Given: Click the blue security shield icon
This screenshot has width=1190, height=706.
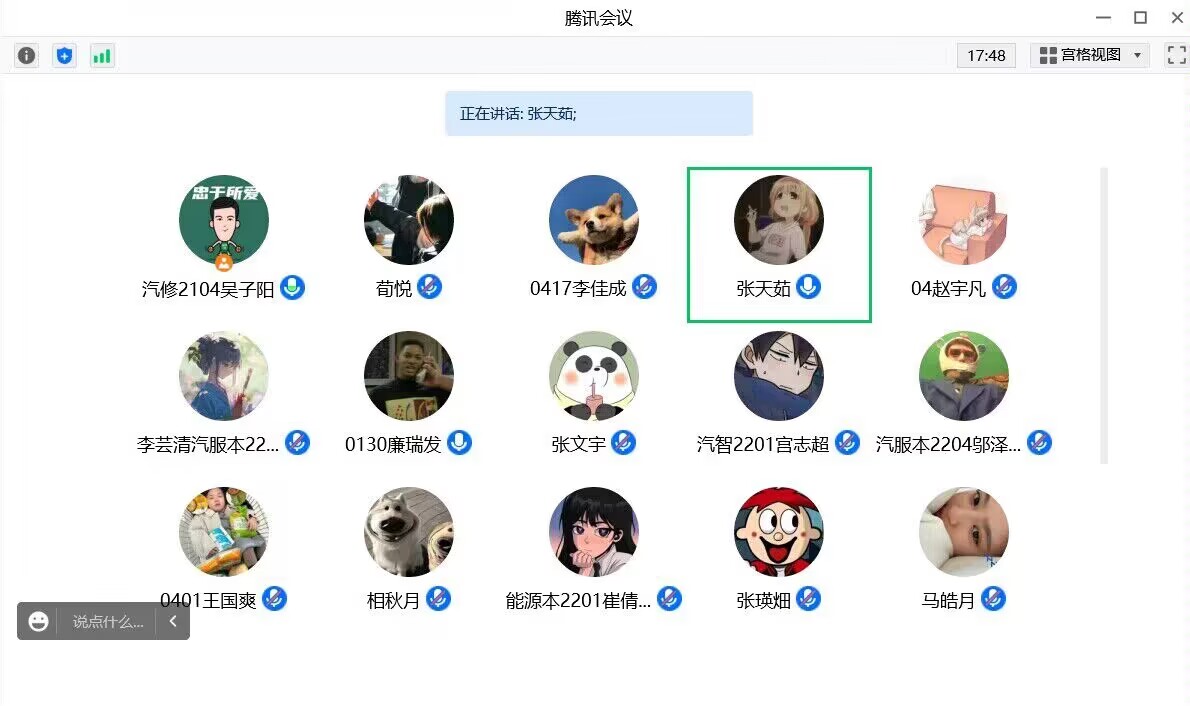Looking at the screenshot, I should pos(65,55).
